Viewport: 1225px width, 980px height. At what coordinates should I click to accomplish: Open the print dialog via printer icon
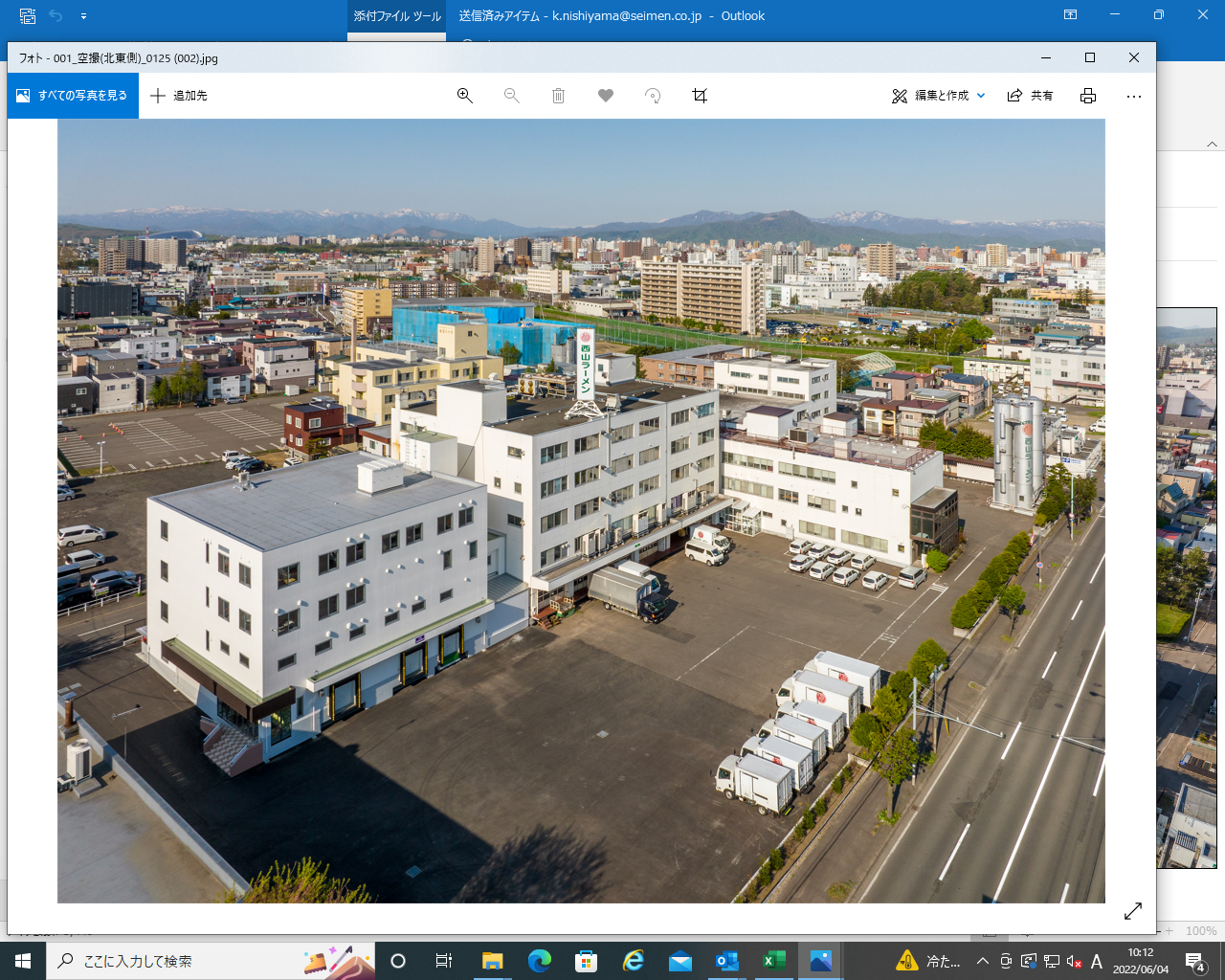pos(1088,96)
